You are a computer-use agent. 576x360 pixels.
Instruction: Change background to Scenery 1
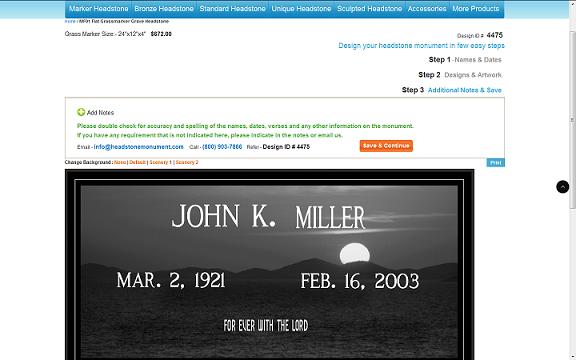[x=161, y=162]
